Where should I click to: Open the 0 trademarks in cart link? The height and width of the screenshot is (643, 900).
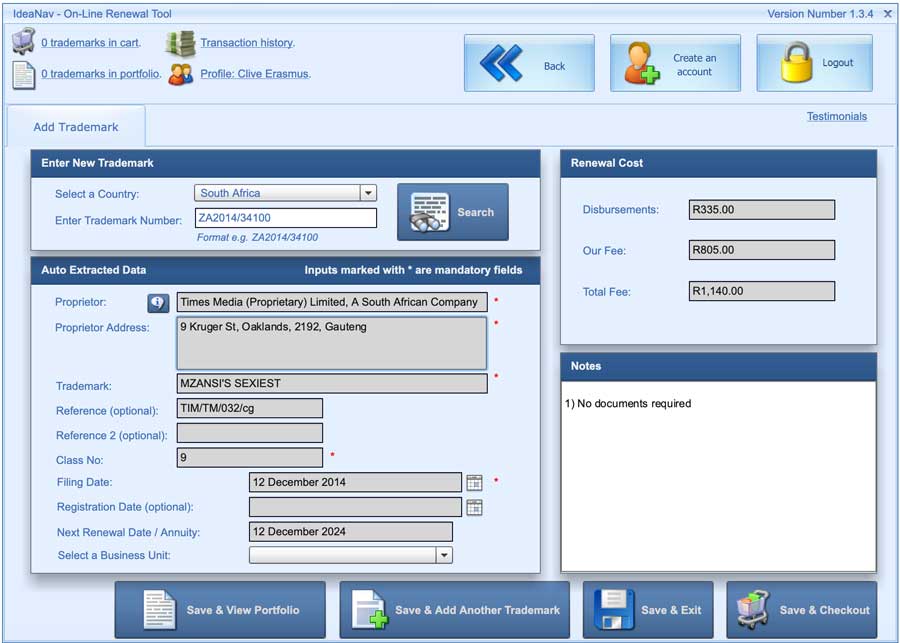tap(91, 42)
